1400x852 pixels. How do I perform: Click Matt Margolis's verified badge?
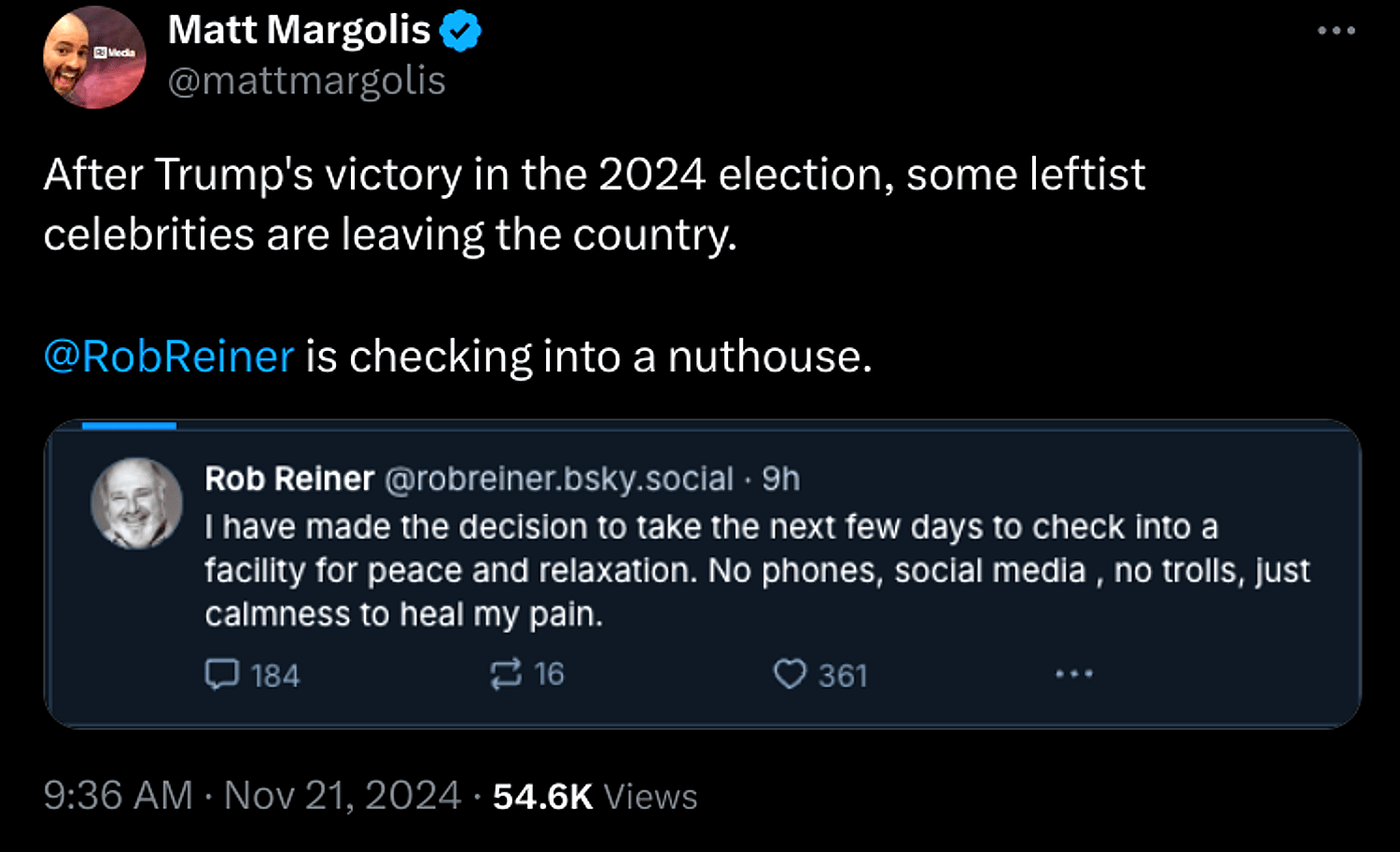(460, 32)
